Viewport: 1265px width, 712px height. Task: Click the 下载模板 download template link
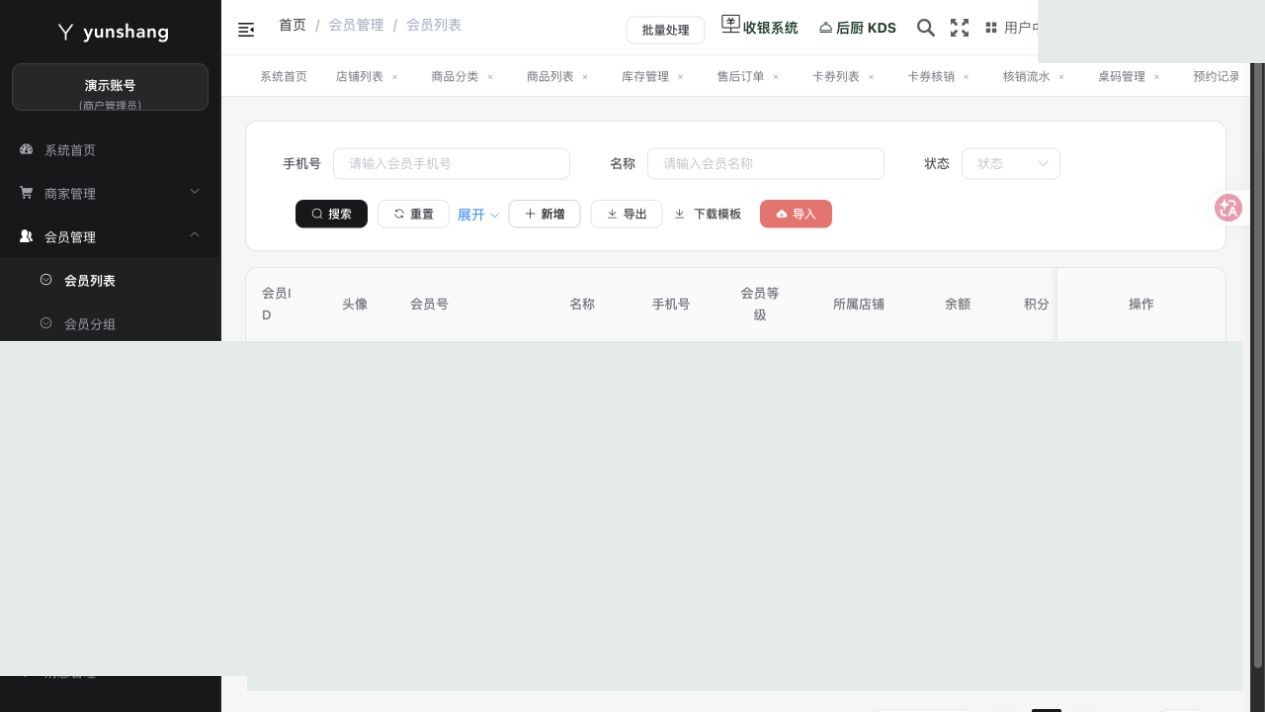click(x=708, y=214)
